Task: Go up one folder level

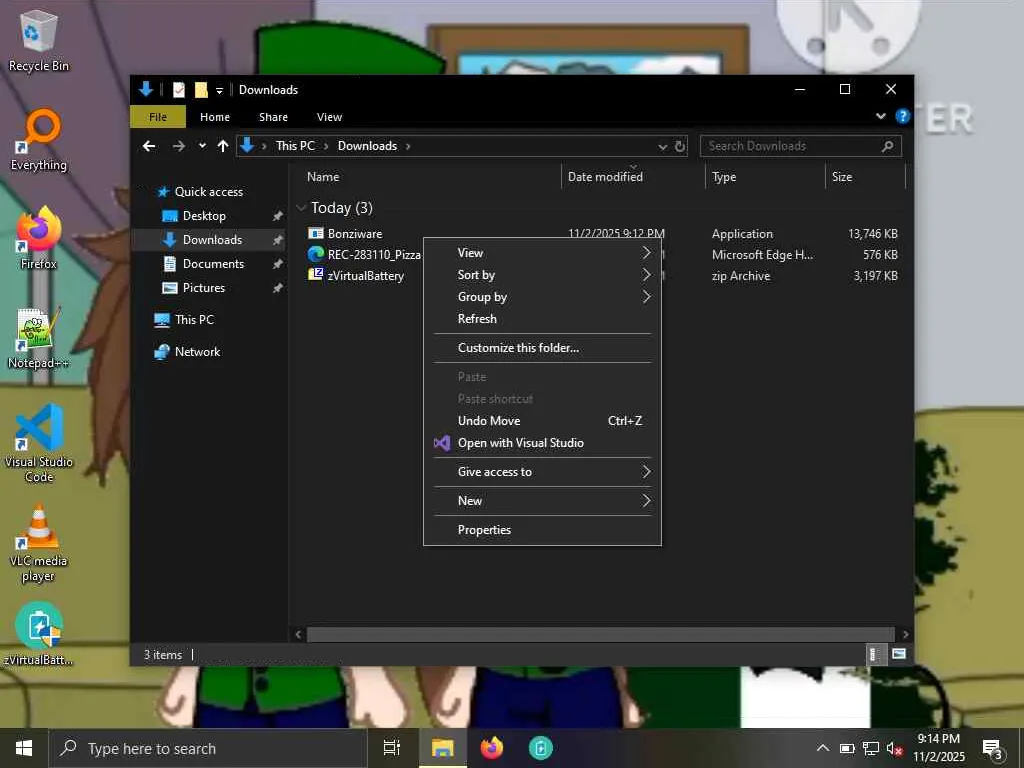Action: (223, 146)
